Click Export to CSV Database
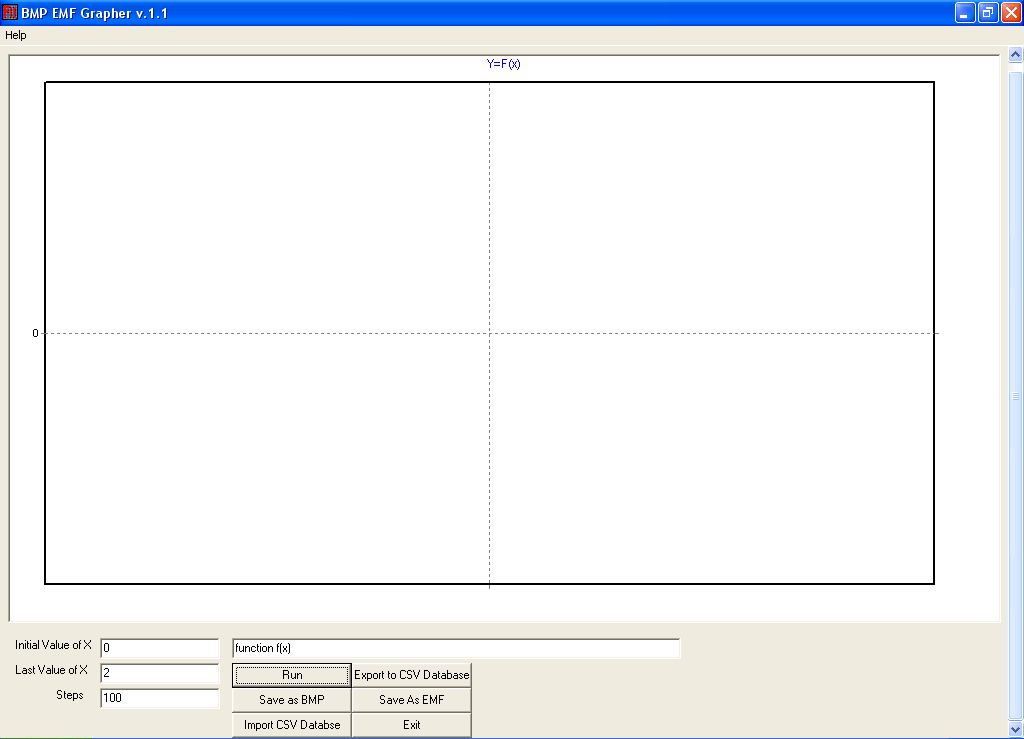This screenshot has width=1024, height=739. point(411,675)
